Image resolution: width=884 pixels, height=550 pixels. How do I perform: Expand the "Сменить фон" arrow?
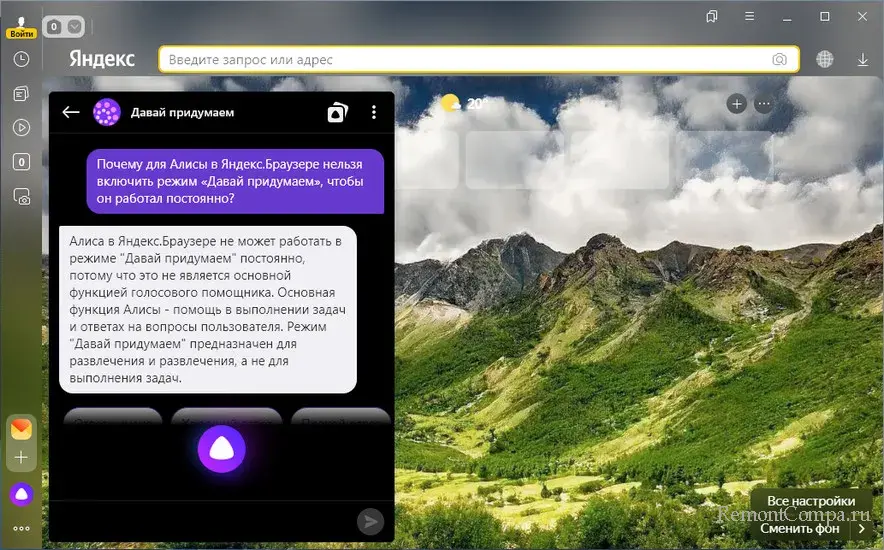click(860, 528)
